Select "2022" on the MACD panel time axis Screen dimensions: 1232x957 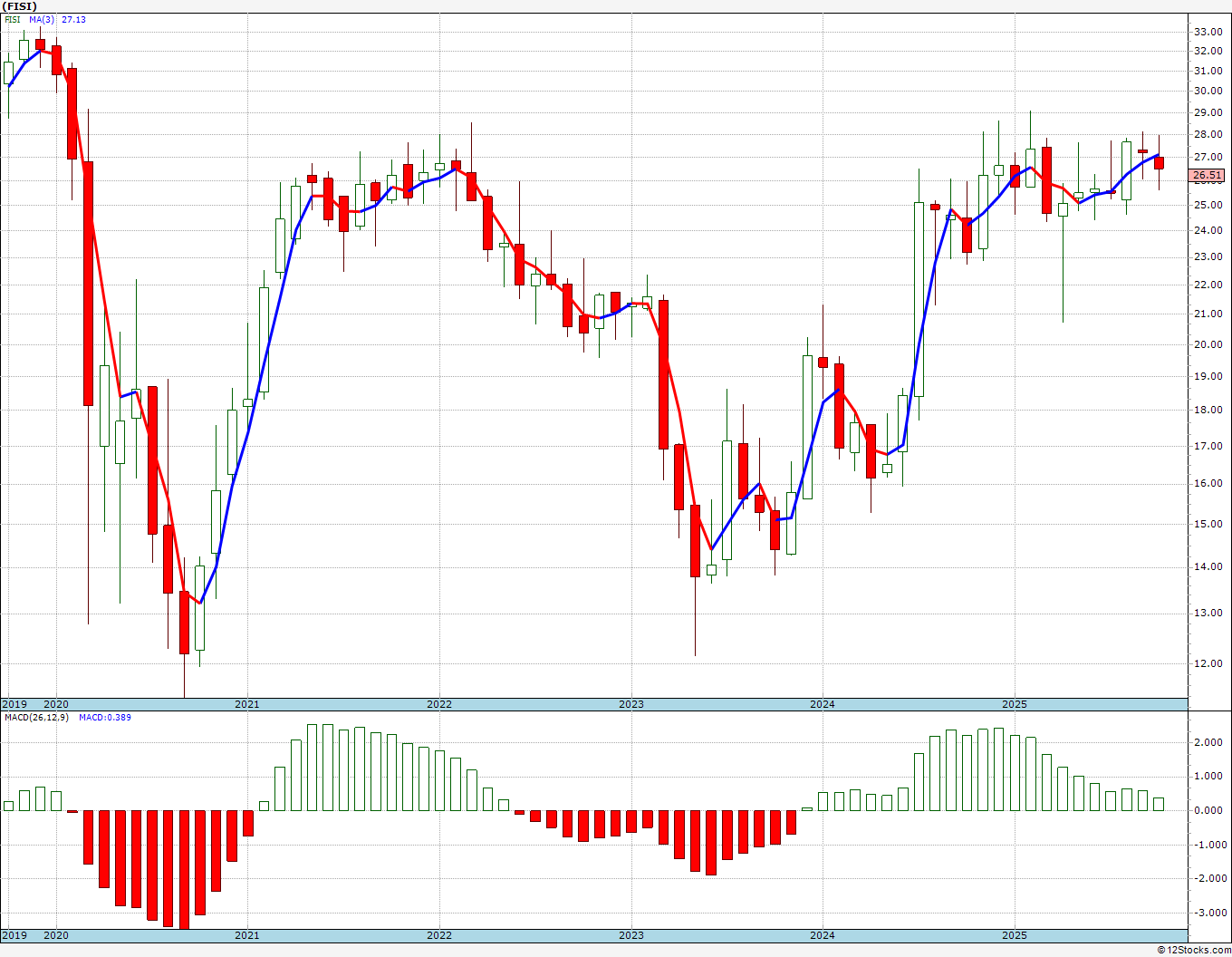pyautogui.click(x=439, y=935)
